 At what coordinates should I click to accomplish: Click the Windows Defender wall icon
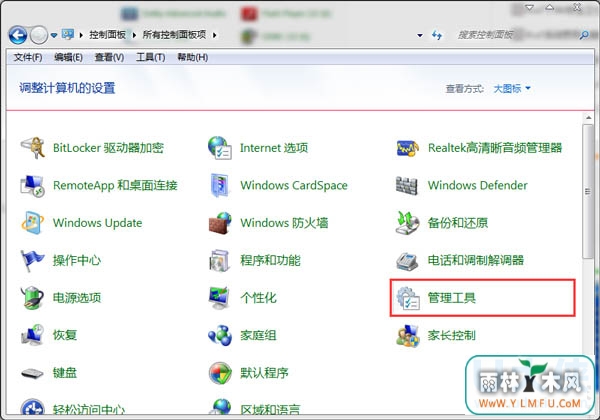407,186
